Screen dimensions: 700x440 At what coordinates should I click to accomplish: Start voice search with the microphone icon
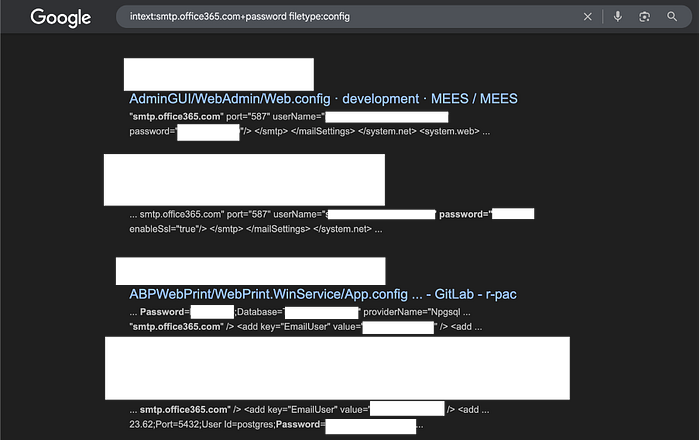pyautogui.click(x=617, y=17)
